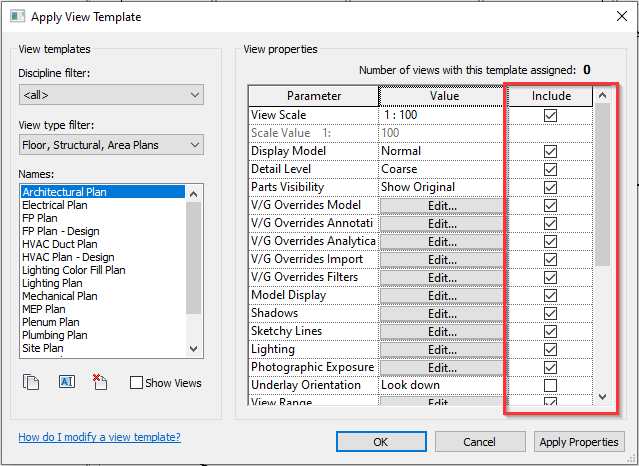The width and height of the screenshot is (639, 466).
Task: Click the Revit logo in title bar
Action: click(17, 16)
